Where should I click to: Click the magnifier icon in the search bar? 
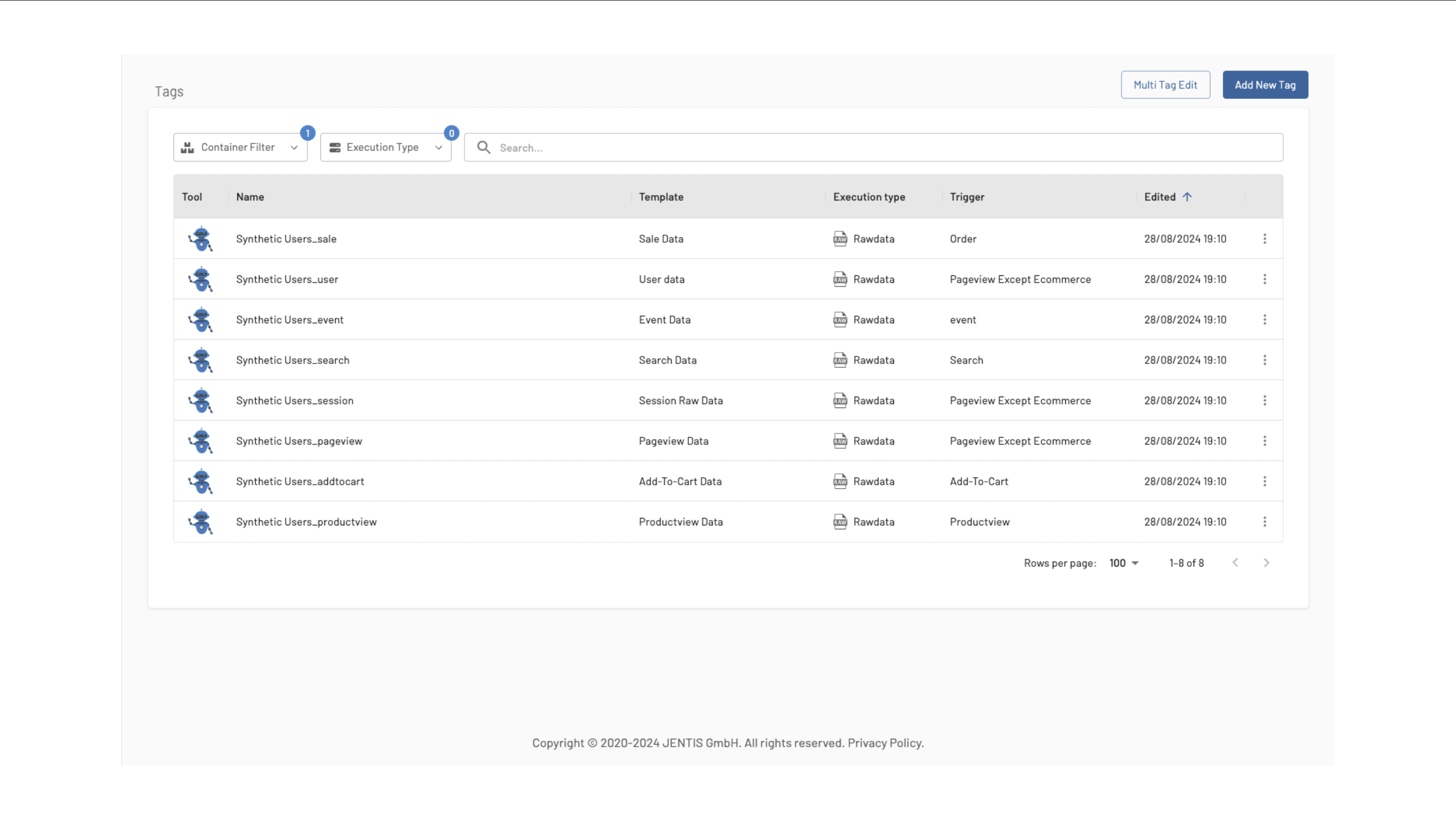pos(483,148)
